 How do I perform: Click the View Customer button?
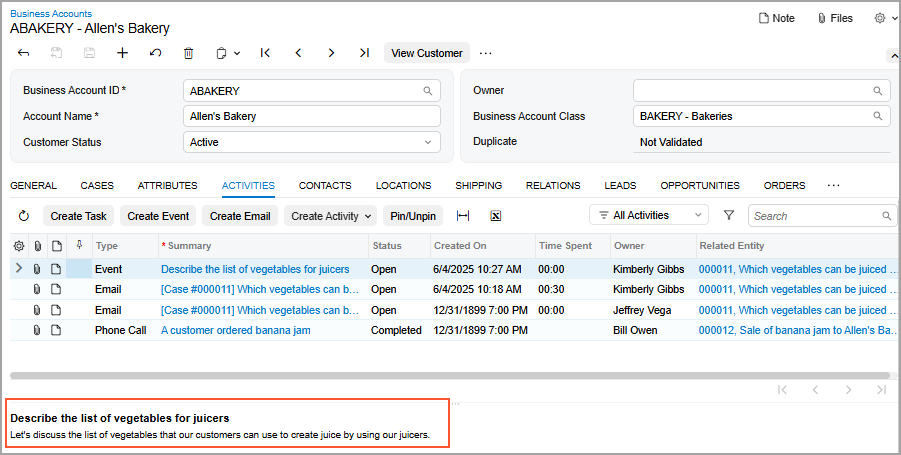coord(426,53)
